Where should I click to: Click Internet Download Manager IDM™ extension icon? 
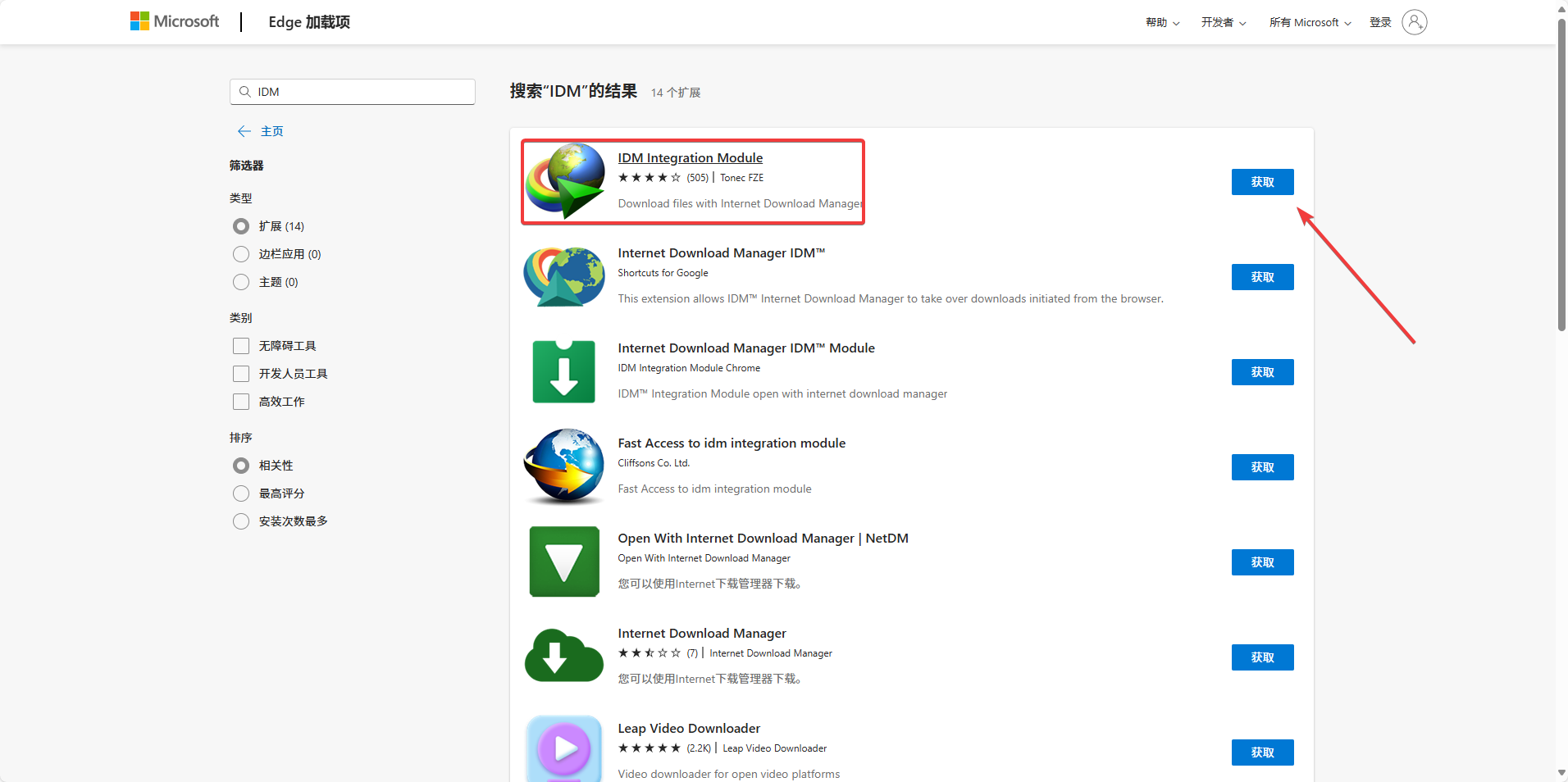tap(564, 277)
